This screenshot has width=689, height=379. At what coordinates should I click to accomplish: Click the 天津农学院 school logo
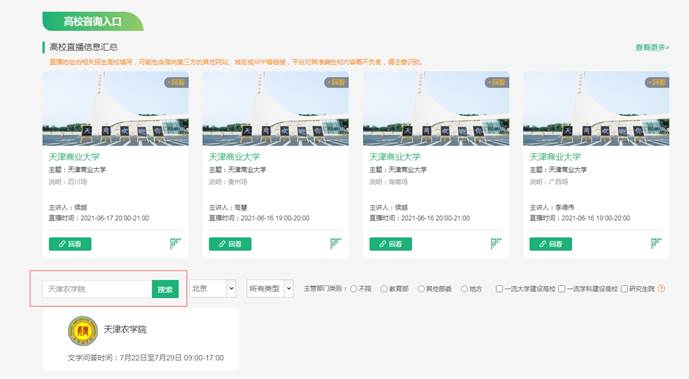(x=83, y=331)
